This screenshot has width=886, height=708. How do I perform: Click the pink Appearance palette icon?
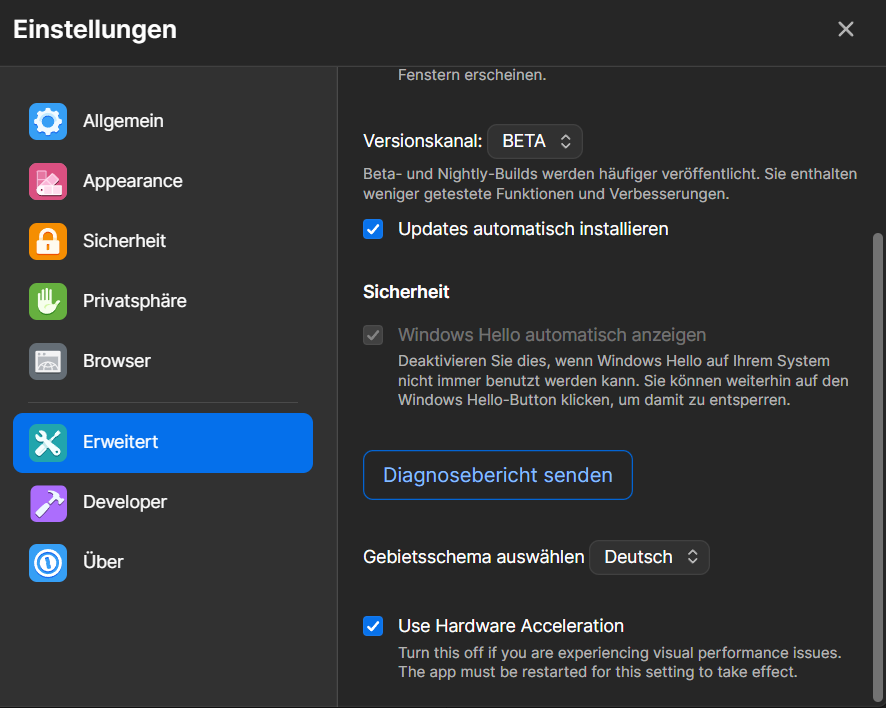coord(48,181)
